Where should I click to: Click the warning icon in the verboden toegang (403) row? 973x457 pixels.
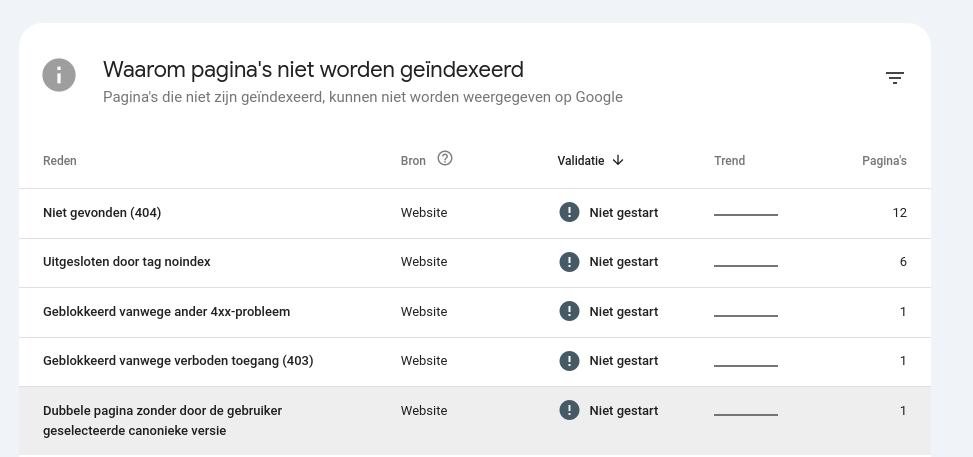[x=569, y=361]
